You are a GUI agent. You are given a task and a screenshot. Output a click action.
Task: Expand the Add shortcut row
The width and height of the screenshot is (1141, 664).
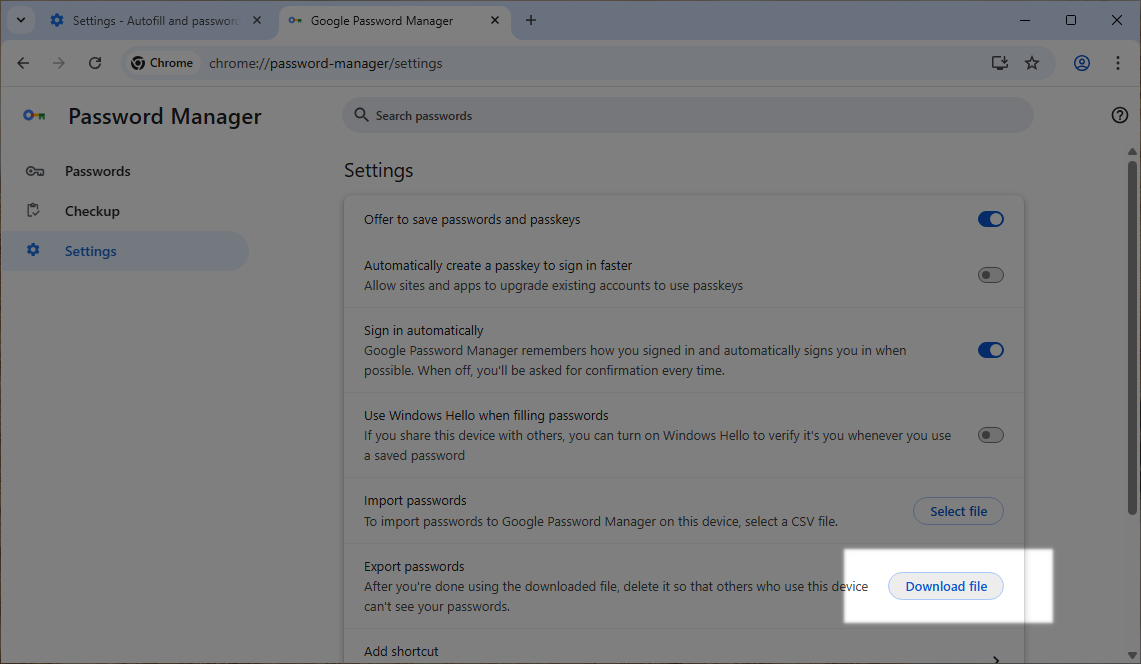click(994, 656)
